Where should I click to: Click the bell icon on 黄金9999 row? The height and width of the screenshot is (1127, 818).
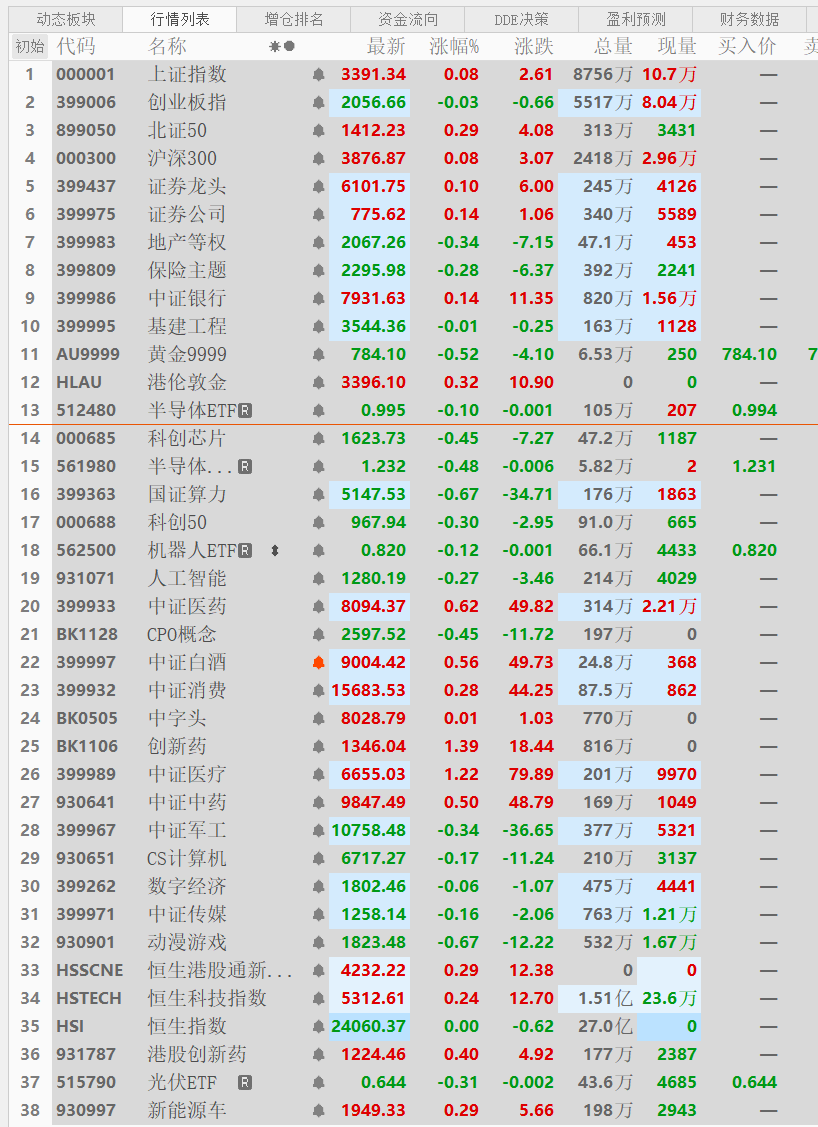[318, 354]
